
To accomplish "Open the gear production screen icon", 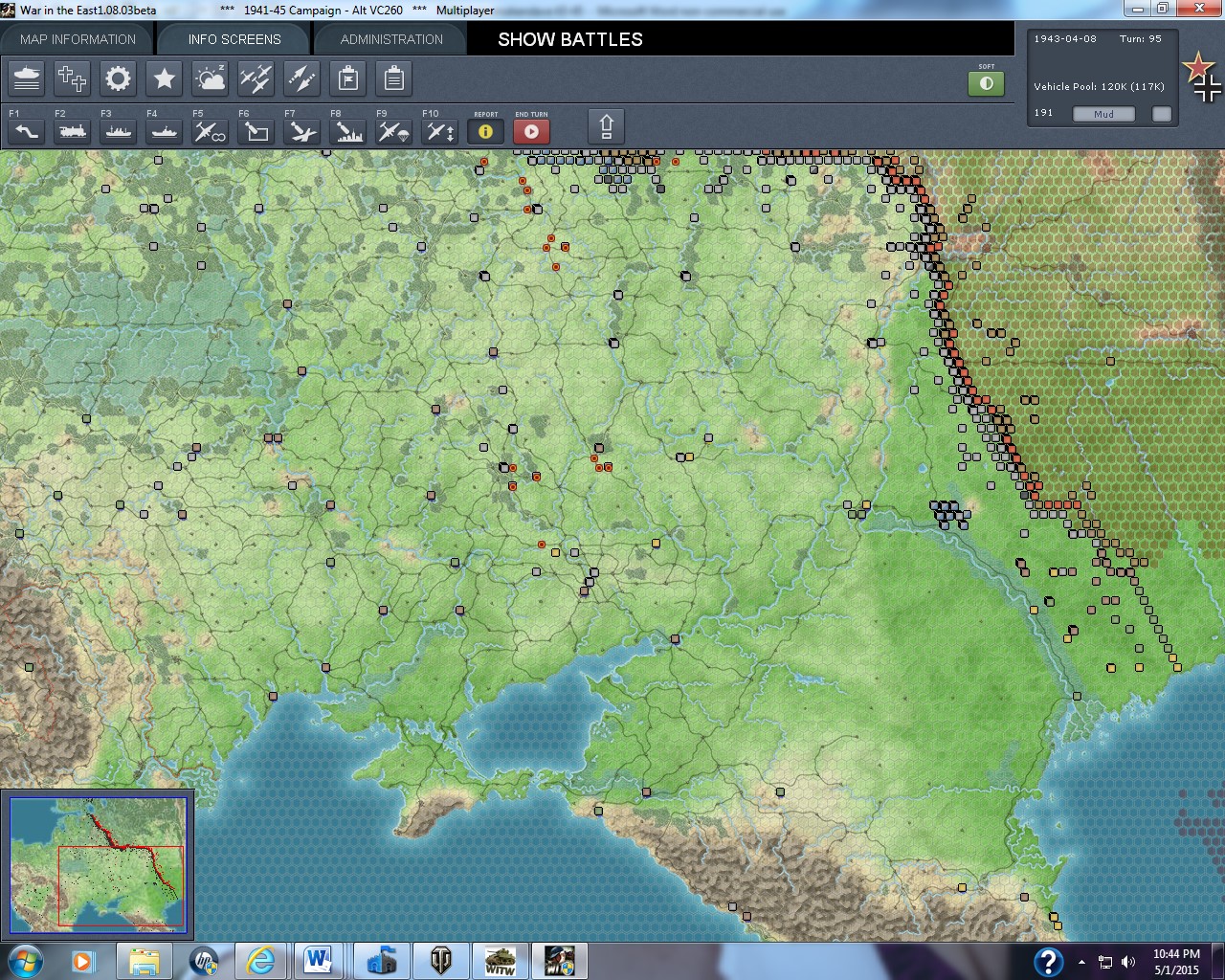I will pos(119,78).
